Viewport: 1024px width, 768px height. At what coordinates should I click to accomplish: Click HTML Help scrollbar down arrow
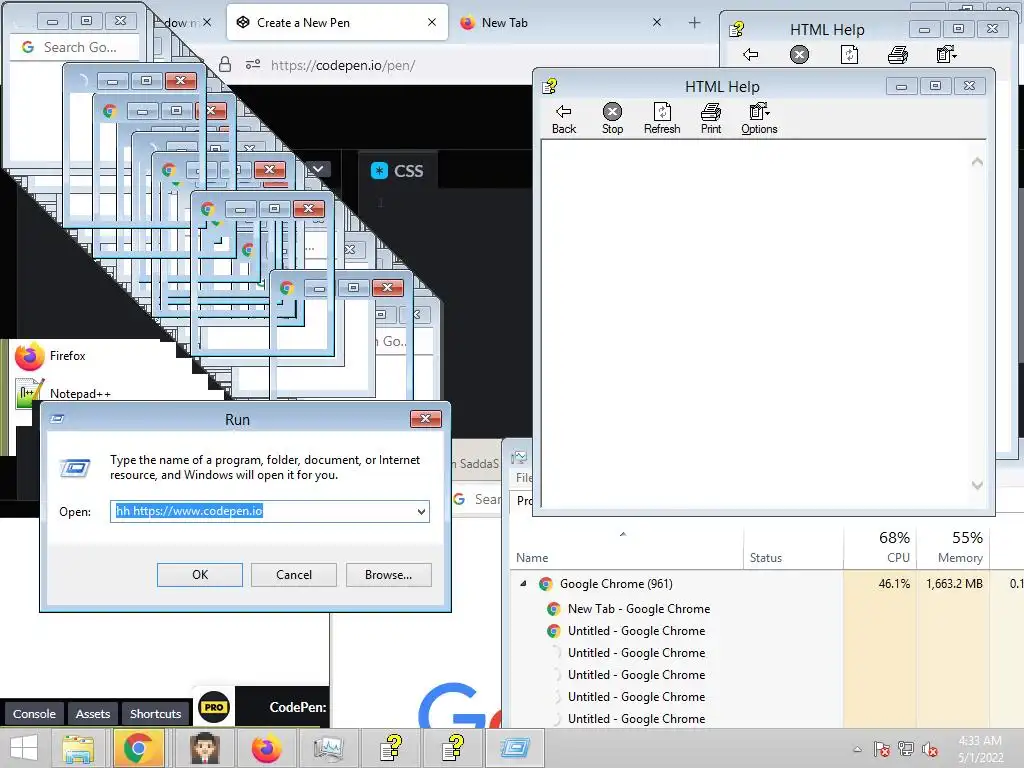(977, 485)
